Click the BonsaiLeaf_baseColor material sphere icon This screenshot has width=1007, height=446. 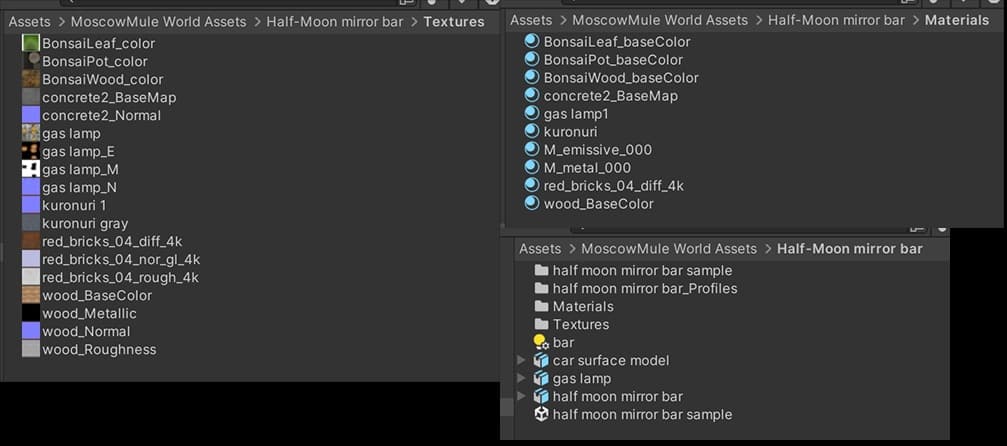[531, 42]
